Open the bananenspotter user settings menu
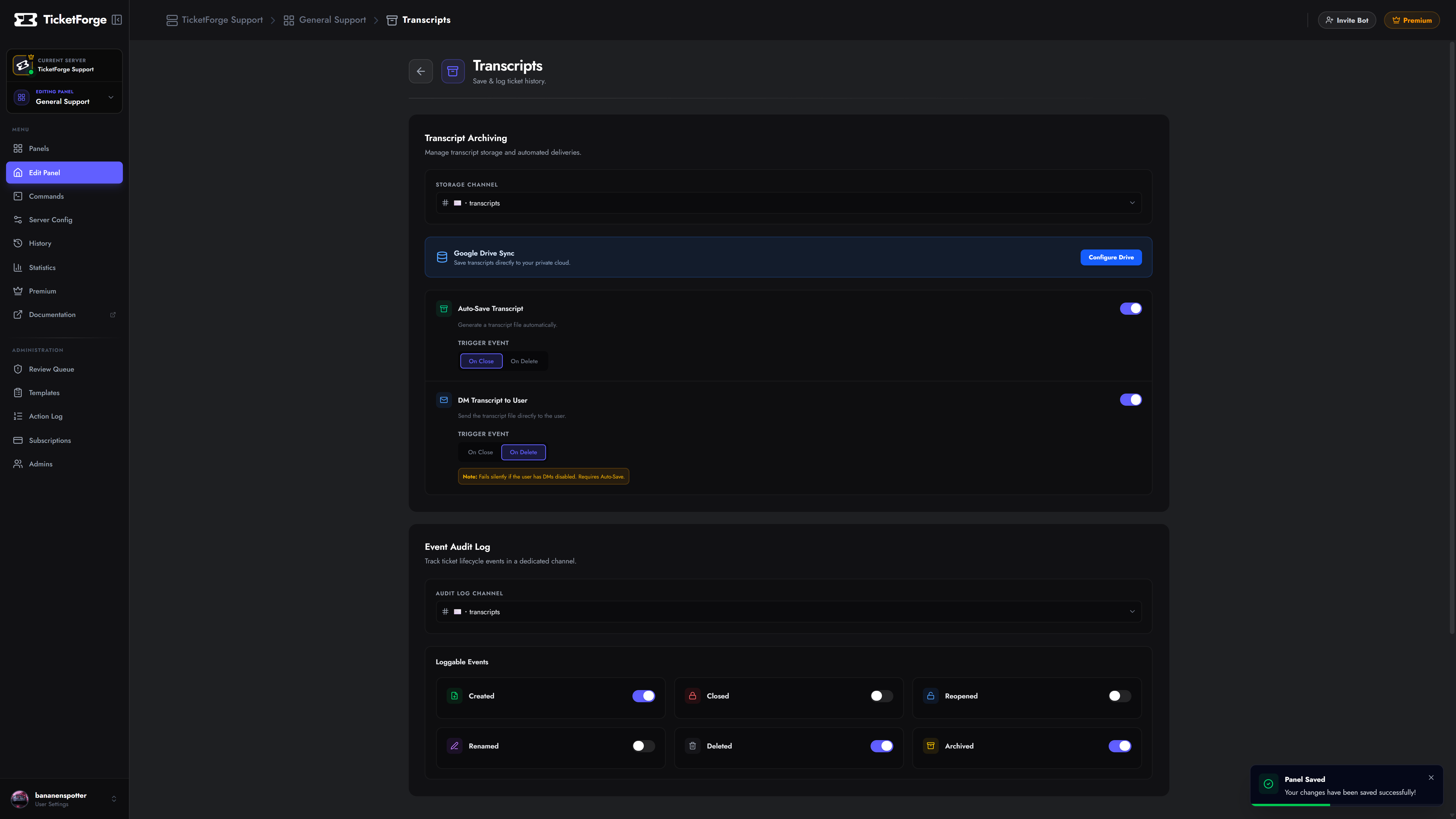Image resolution: width=1456 pixels, height=819 pixels. (x=64, y=799)
